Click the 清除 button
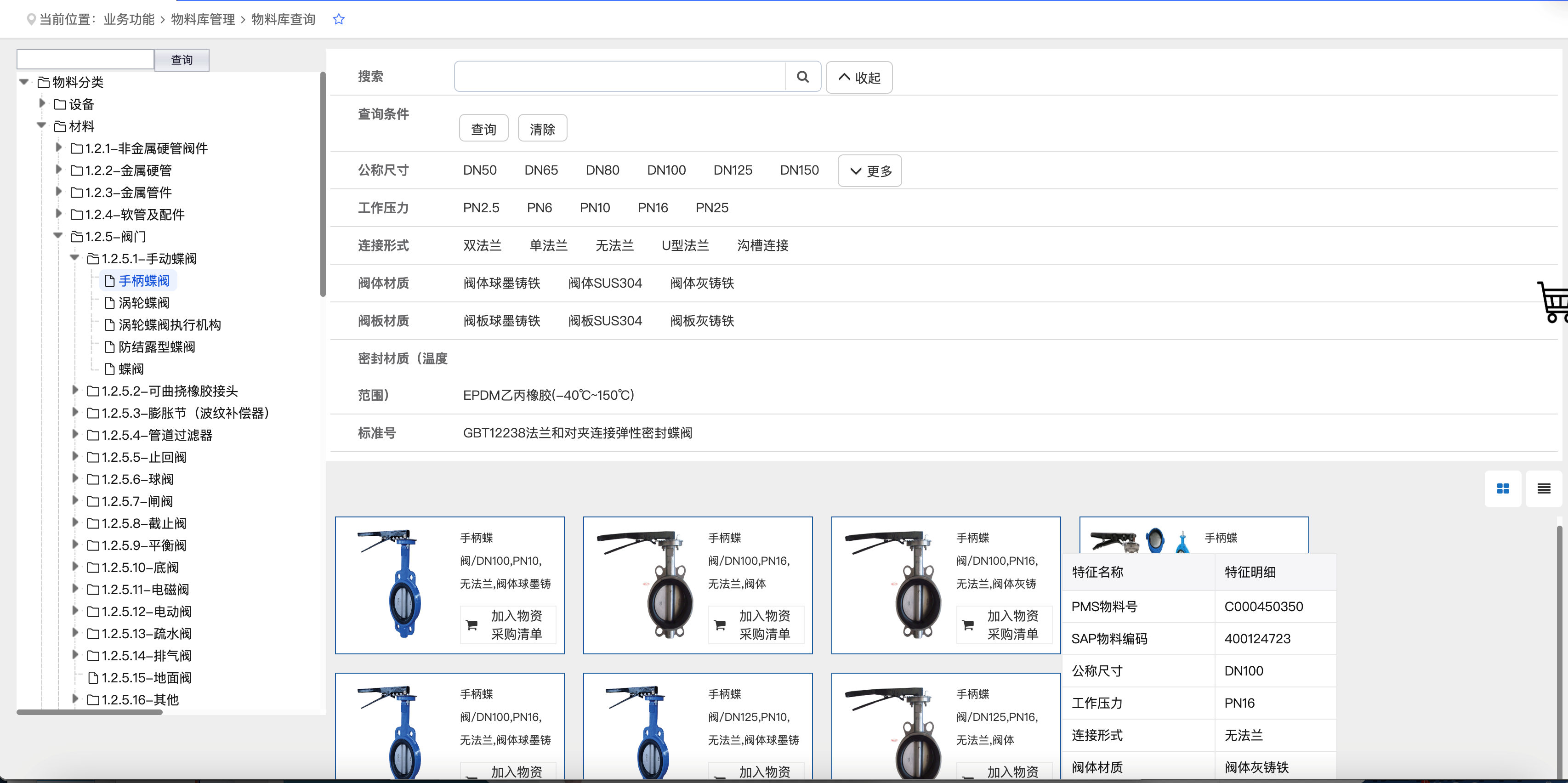The height and width of the screenshot is (783, 1568). pyautogui.click(x=542, y=129)
